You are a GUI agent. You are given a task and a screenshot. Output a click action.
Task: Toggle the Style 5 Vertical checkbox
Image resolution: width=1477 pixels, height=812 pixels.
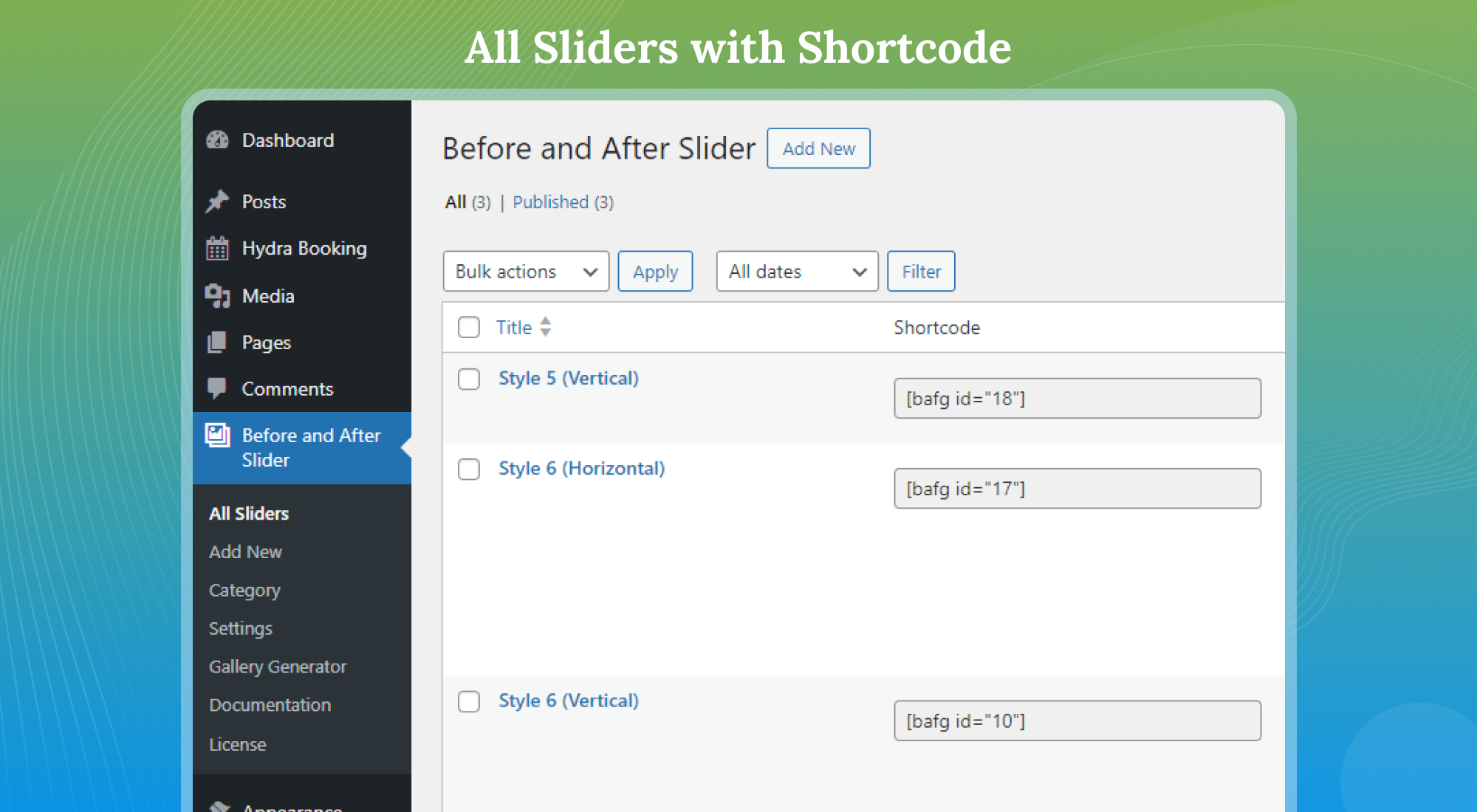pos(467,378)
